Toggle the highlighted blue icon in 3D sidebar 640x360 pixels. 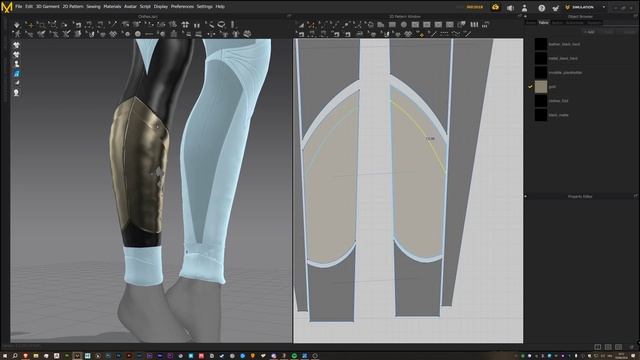tap(16, 73)
